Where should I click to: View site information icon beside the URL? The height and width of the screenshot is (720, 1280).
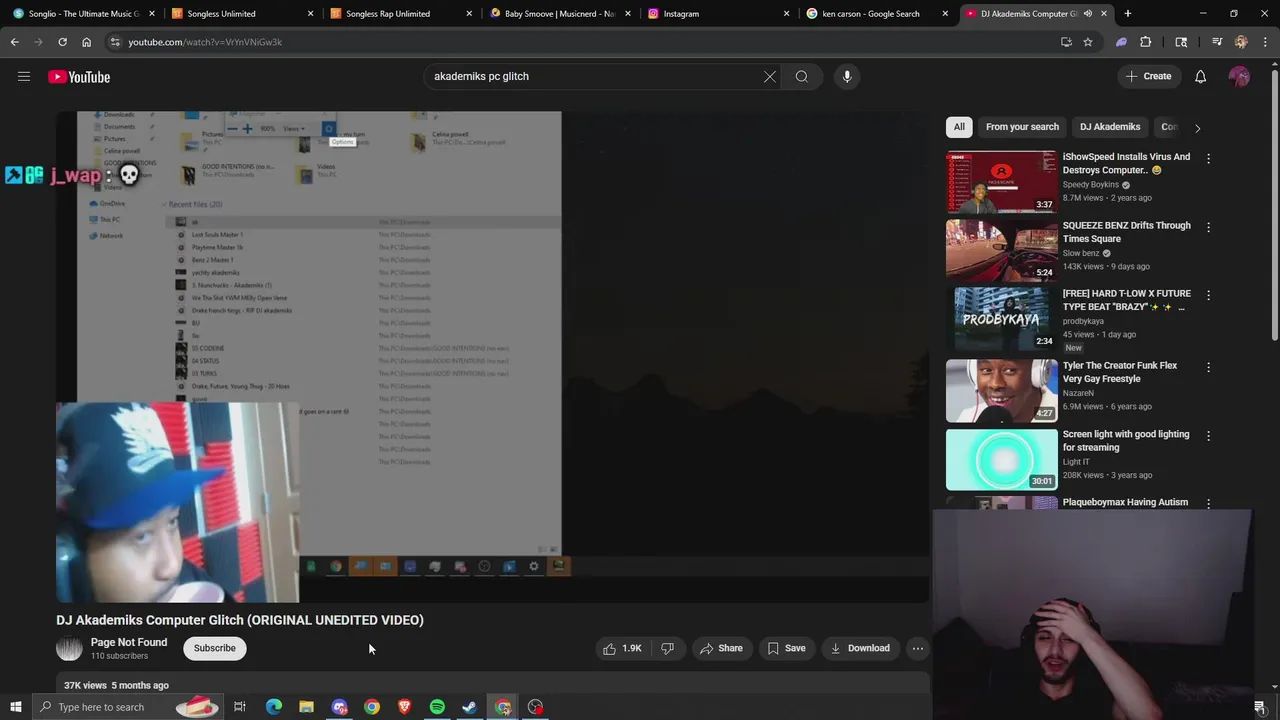coord(115,42)
